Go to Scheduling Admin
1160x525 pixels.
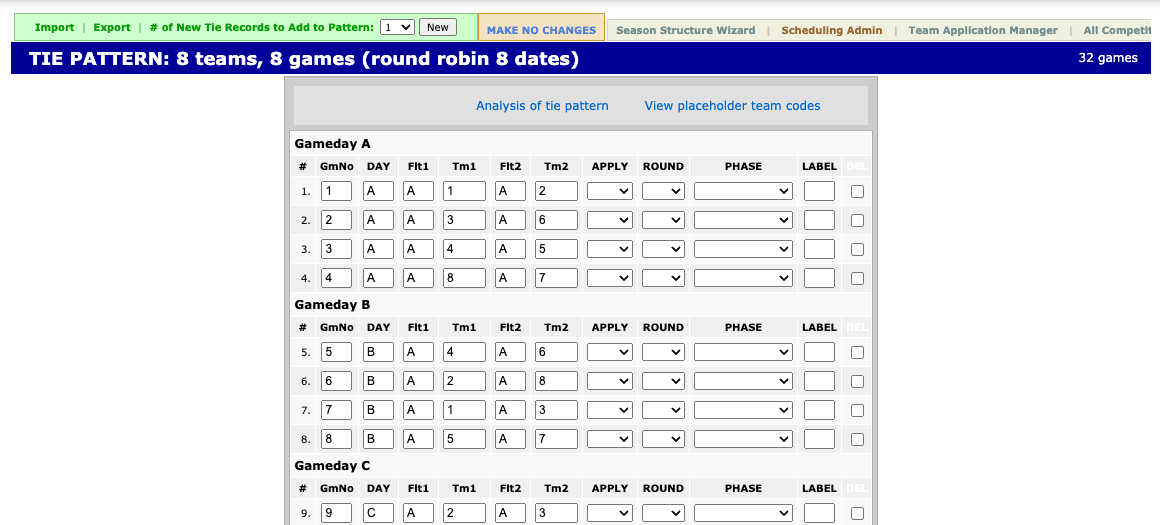[831, 30]
